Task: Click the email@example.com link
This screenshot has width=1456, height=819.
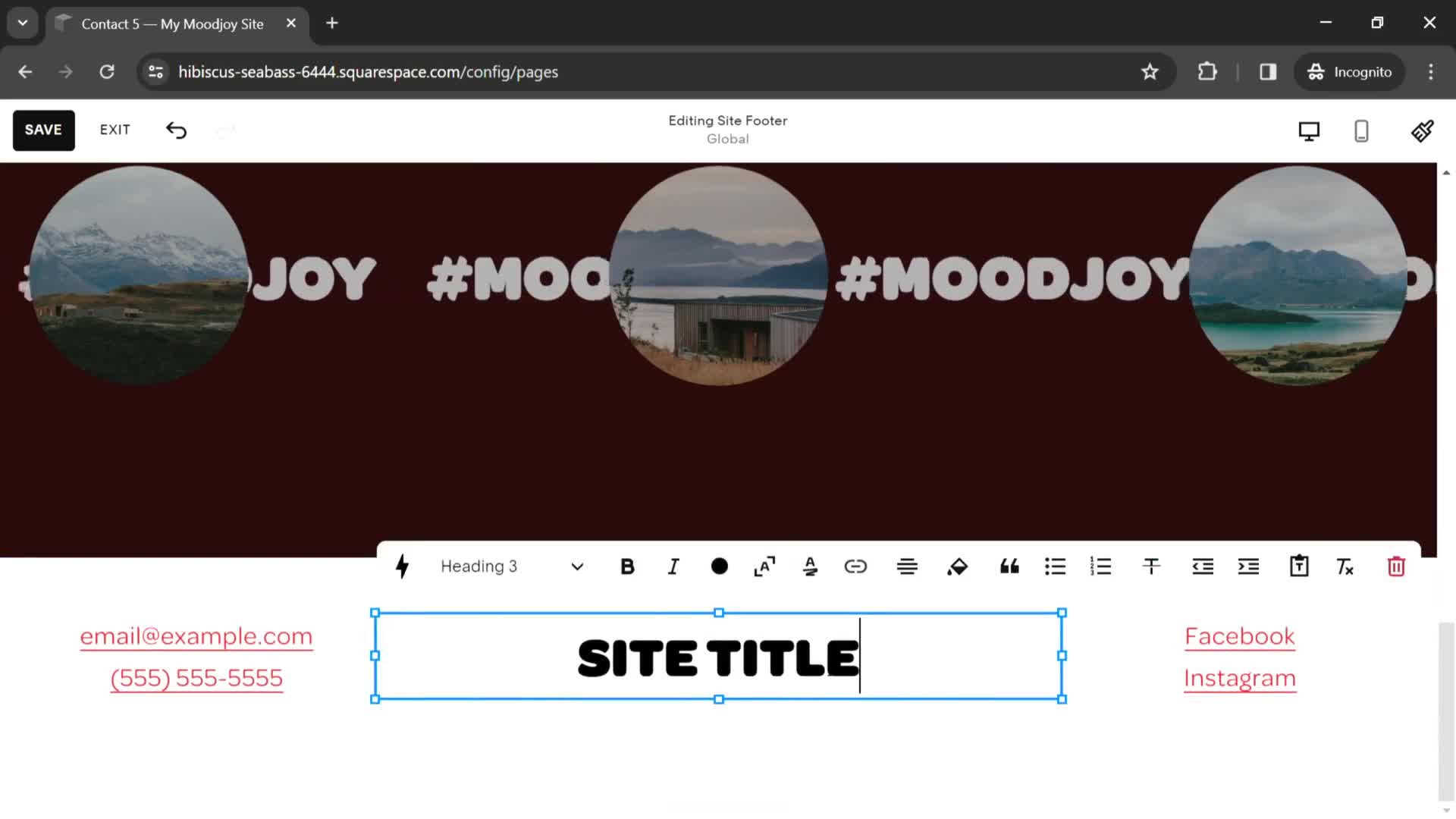Action: point(196,636)
